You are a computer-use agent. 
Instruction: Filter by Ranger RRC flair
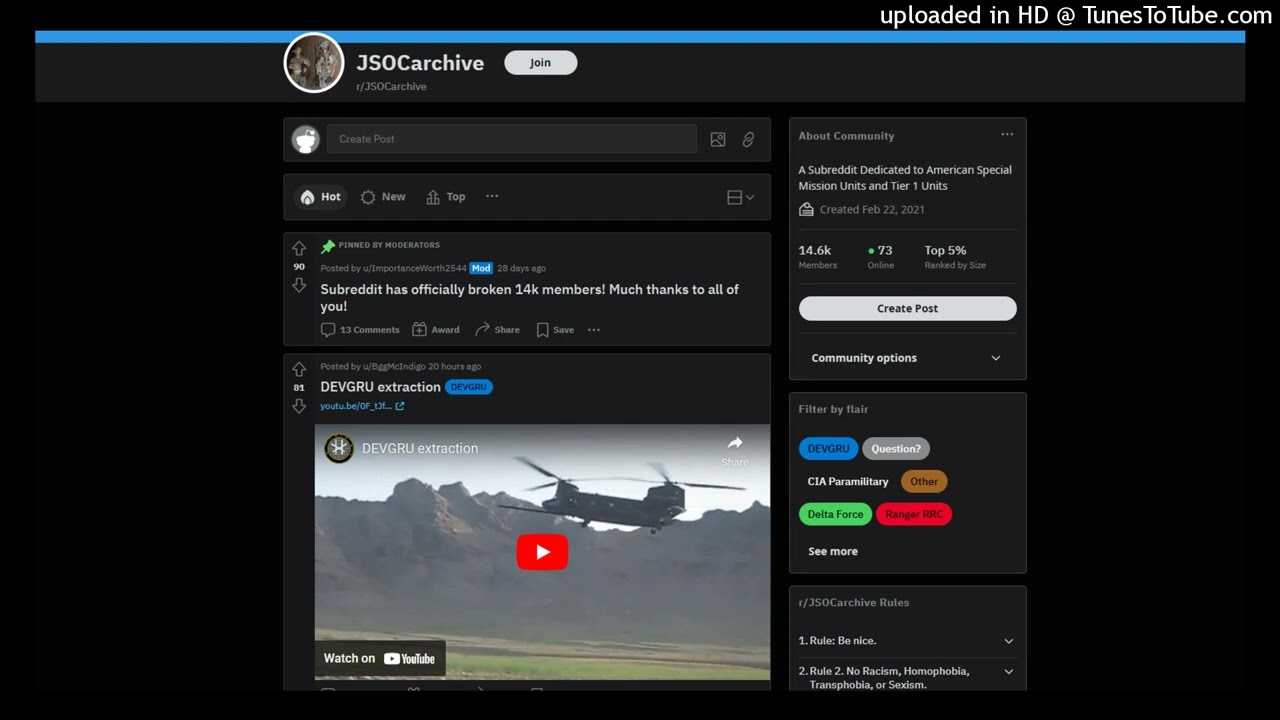(x=914, y=514)
